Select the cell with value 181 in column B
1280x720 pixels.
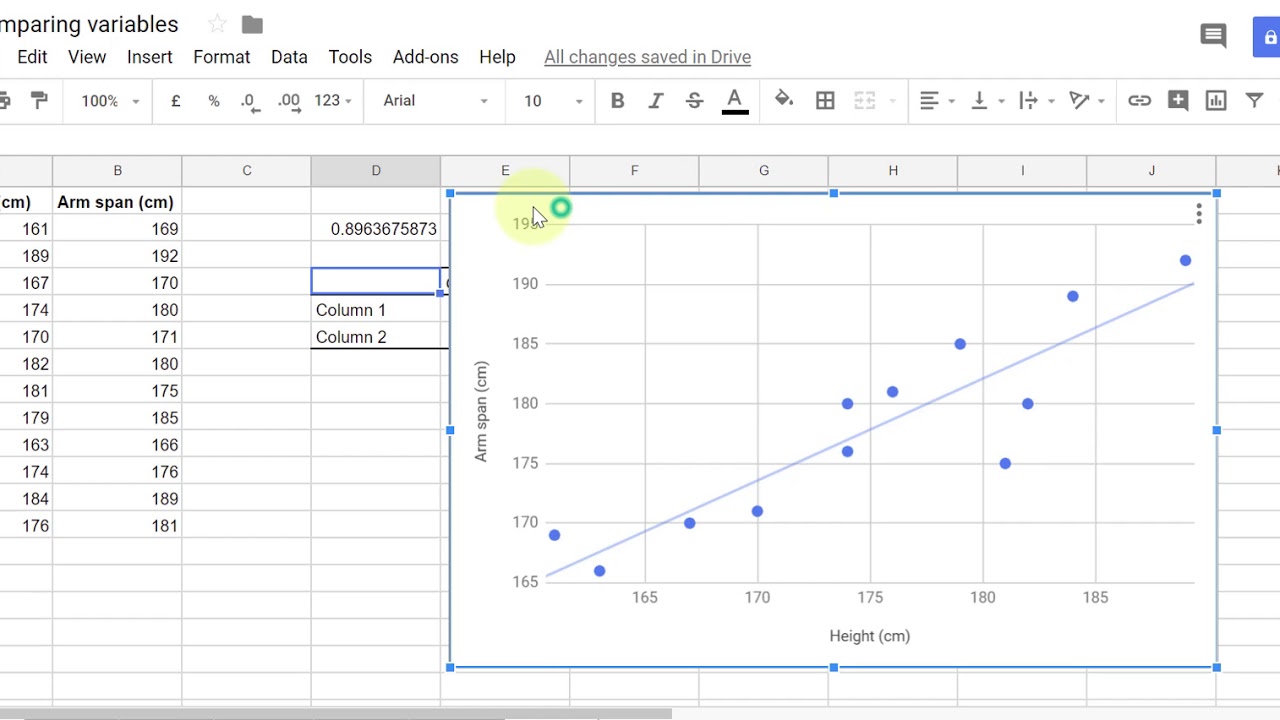pyautogui.click(x=117, y=526)
